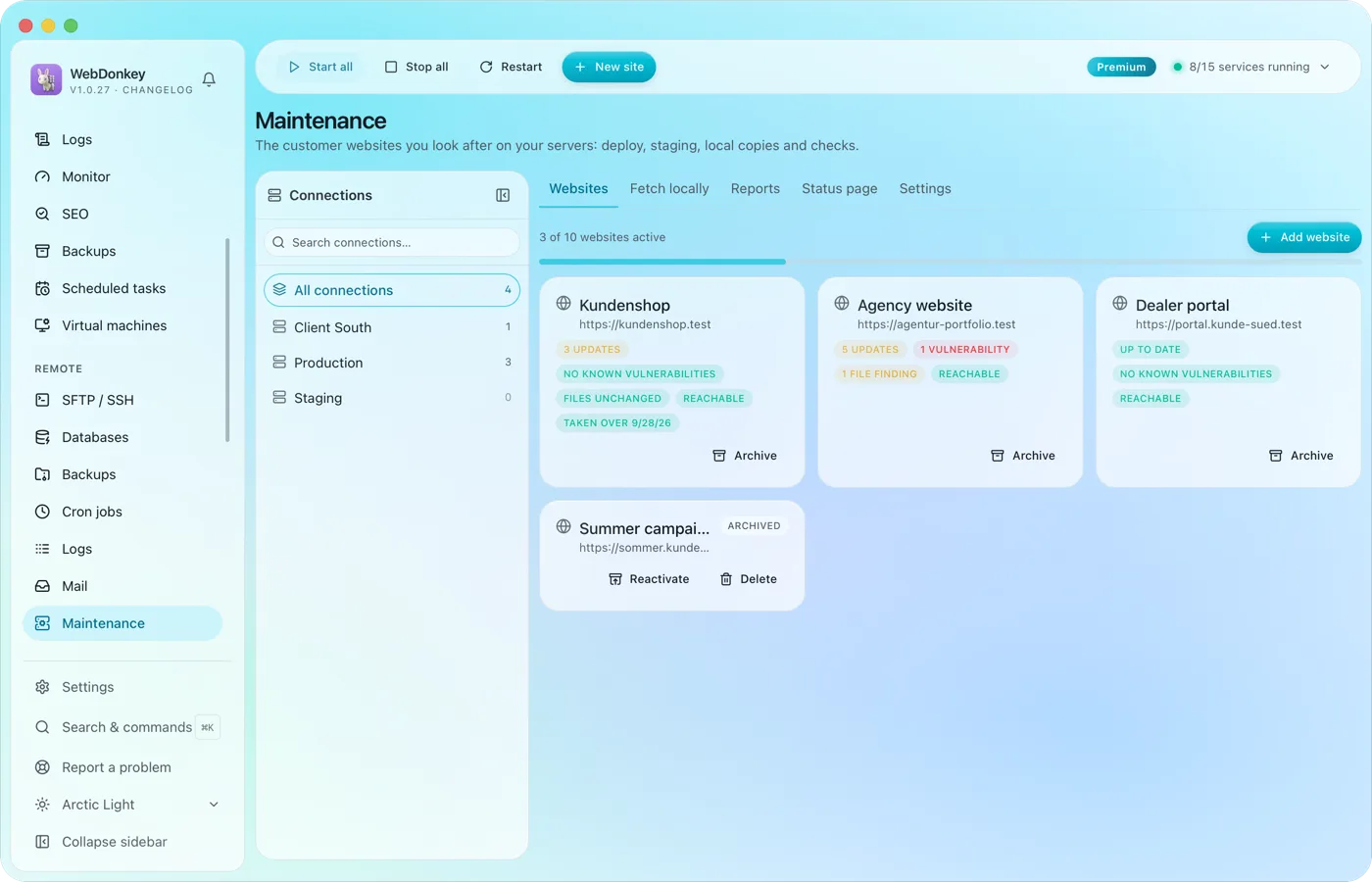The width and height of the screenshot is (1372, 882).
Task: Select the Staging connection
Action: (x=392, y=398)
